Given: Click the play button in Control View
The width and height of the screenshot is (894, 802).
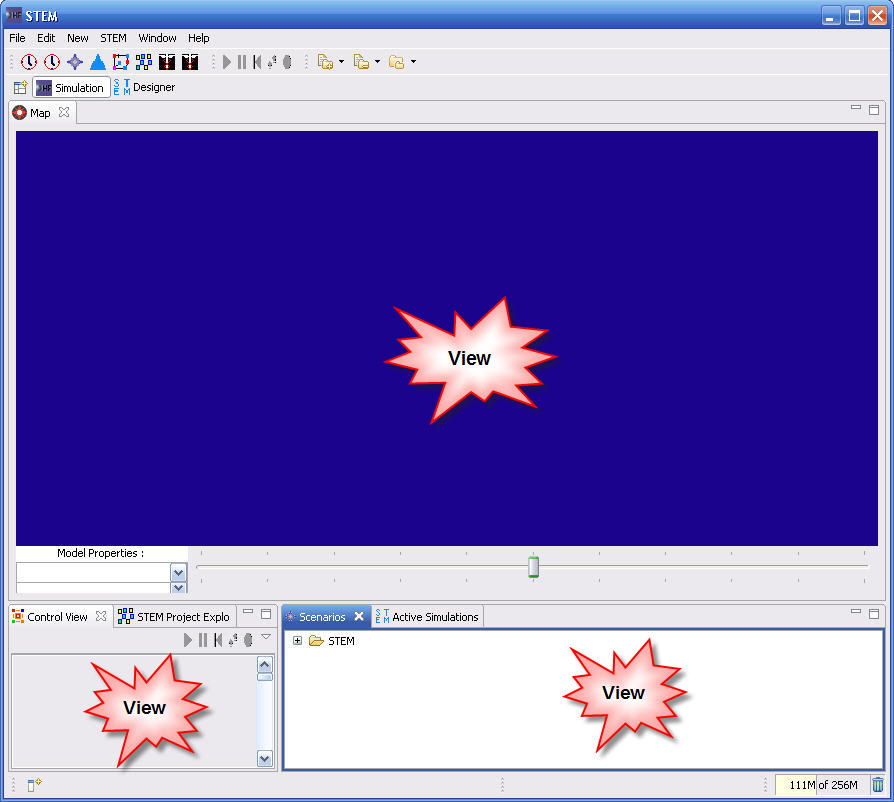Looking at the screenshot, I should point(187,640).
